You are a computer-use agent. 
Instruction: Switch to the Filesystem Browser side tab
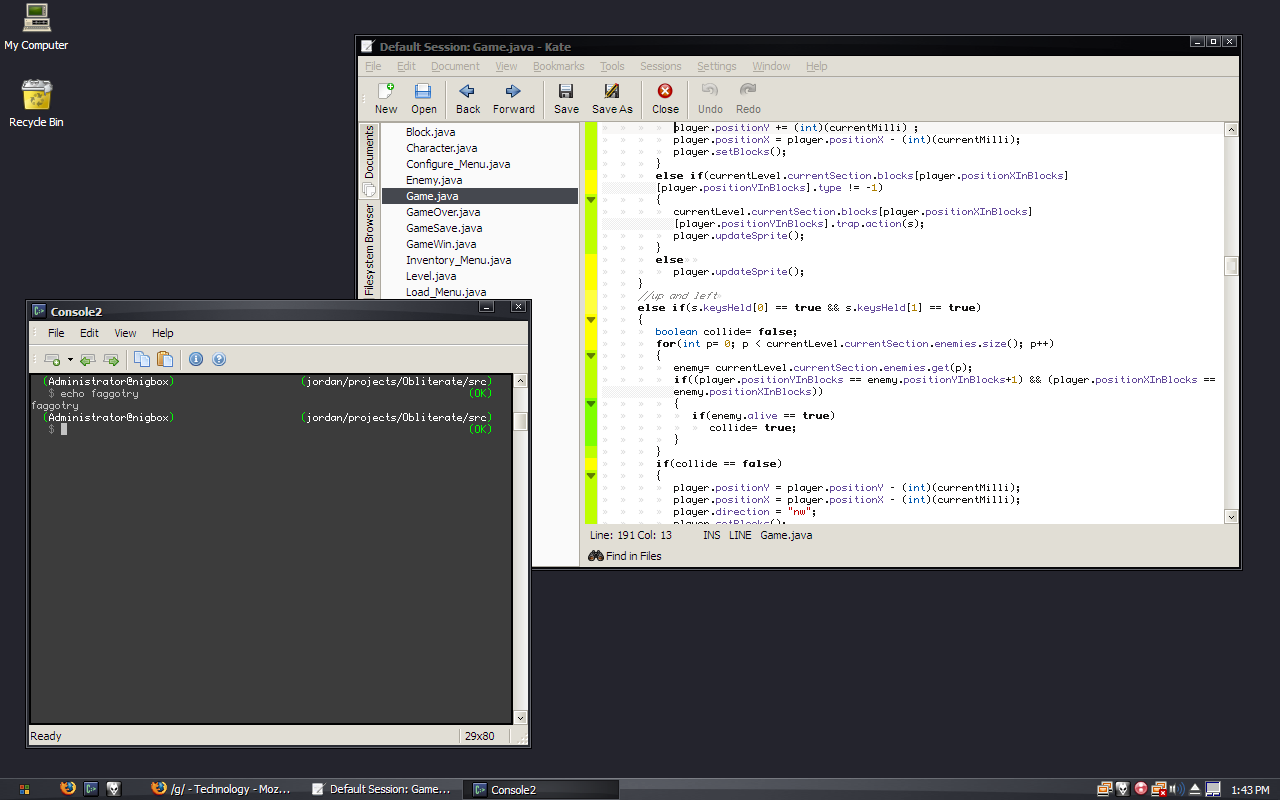pyautogui.click(x=369, y=250)
